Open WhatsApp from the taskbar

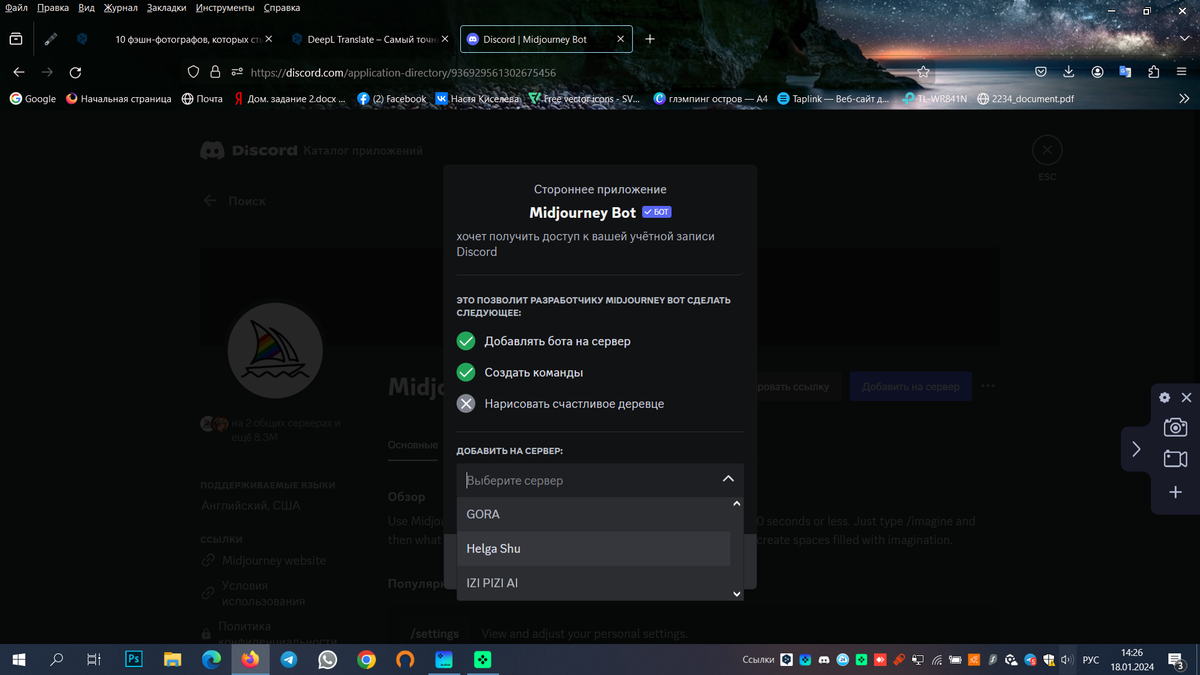(328, 660)
